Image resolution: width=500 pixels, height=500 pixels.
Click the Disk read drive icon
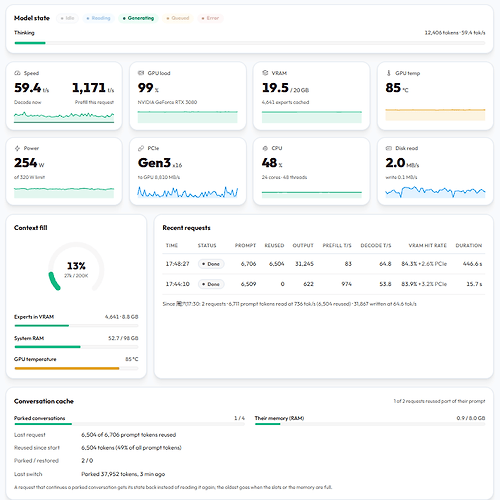point(389,148)
